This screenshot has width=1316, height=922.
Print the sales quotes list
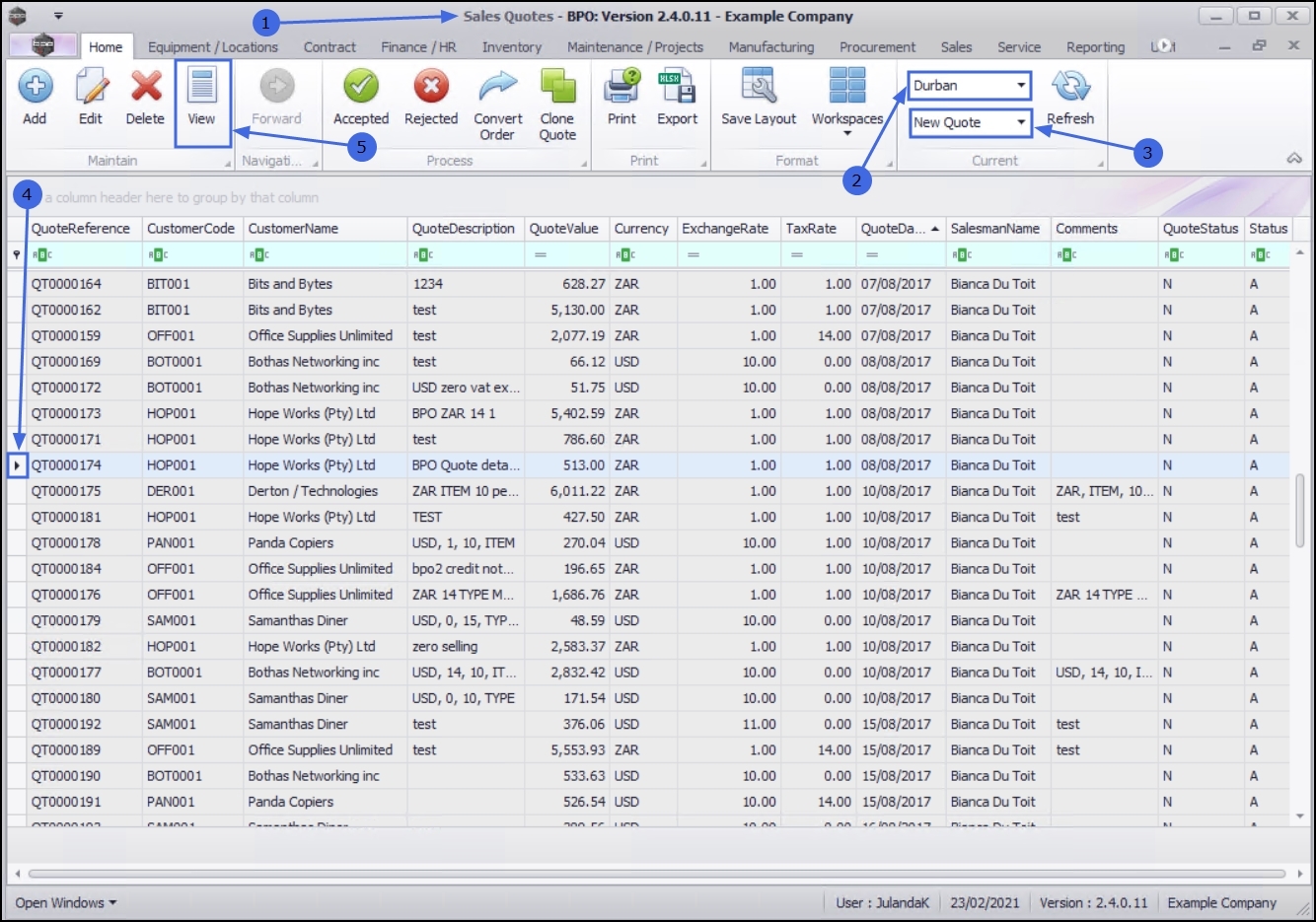tap(621, 98)
